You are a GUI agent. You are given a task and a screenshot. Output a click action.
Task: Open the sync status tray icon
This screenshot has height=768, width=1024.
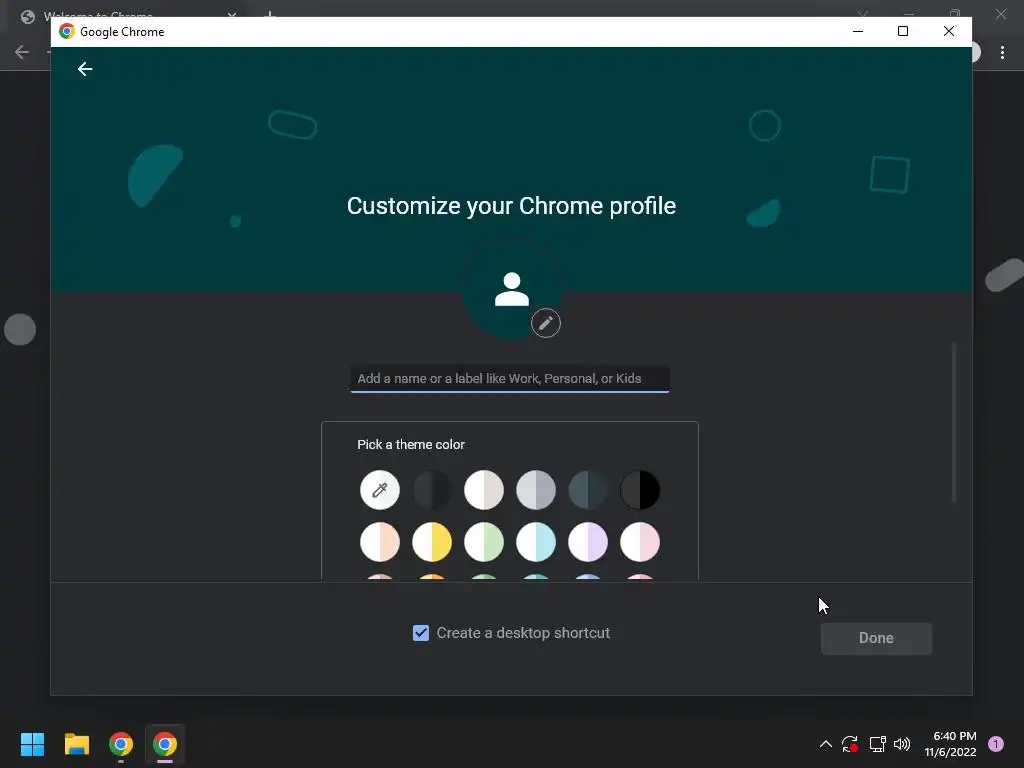(x=850, y=744)
